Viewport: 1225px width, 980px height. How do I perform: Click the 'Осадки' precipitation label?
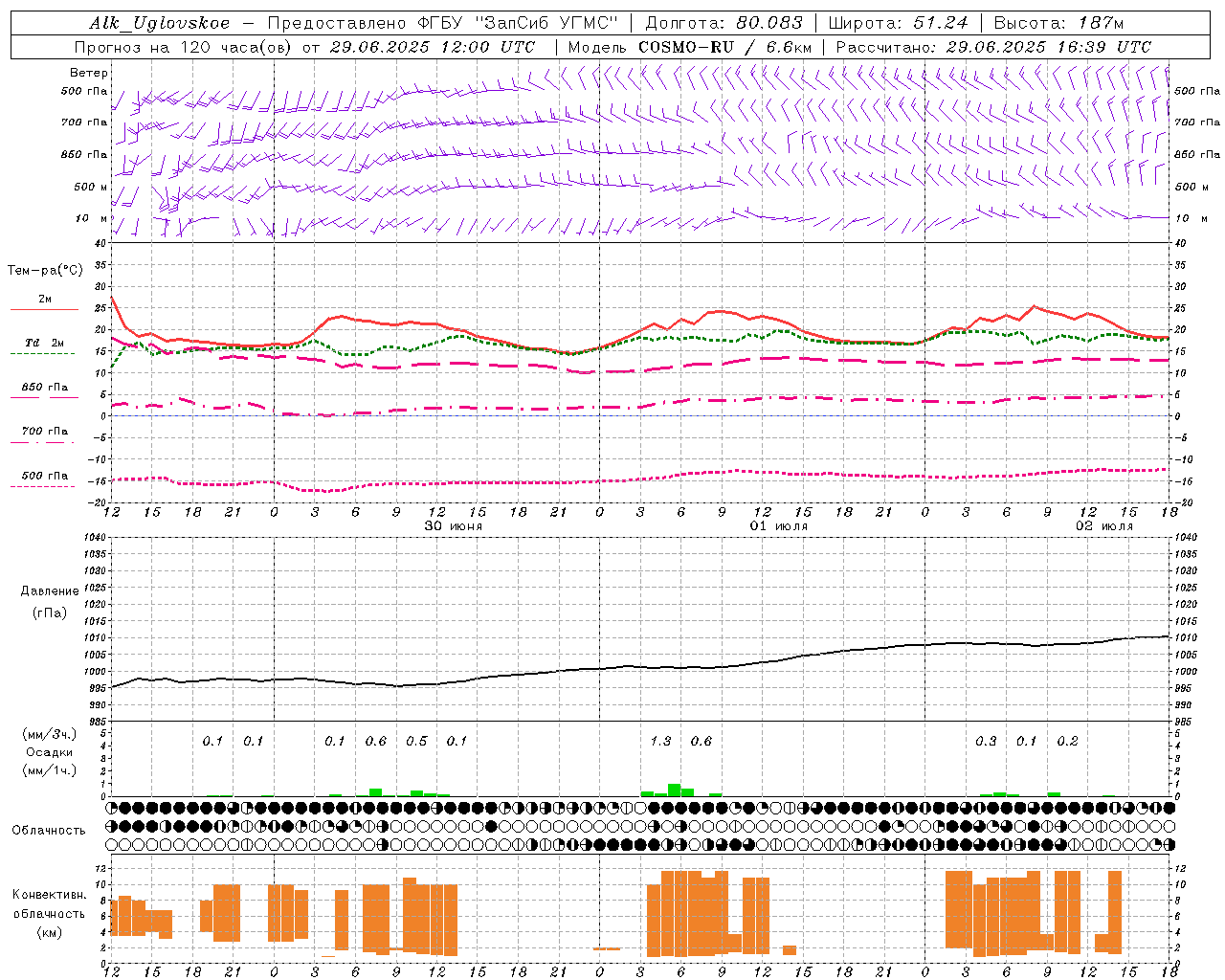pyautogui.click(x=50, y=752)
